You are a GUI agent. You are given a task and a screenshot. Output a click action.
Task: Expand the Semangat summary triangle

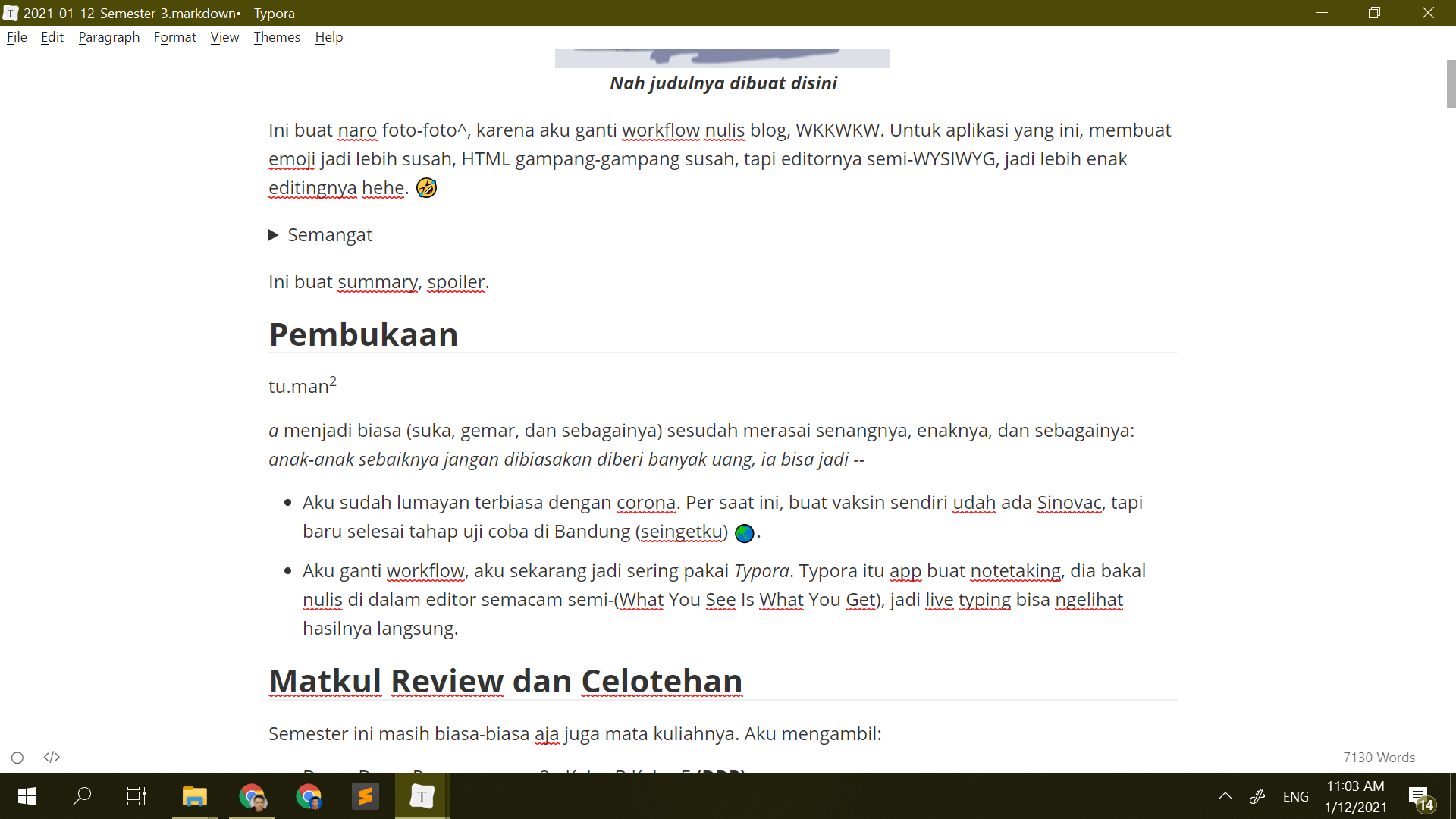[274, 235]
